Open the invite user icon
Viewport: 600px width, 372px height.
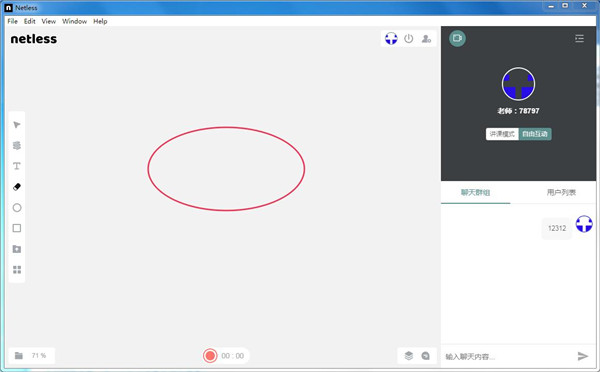point(426,39)
